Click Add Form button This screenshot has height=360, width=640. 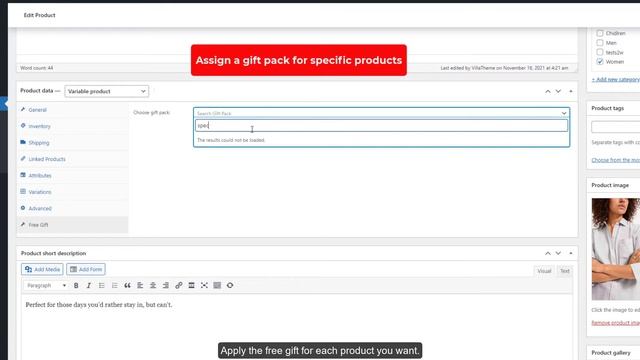click(86, 269)
